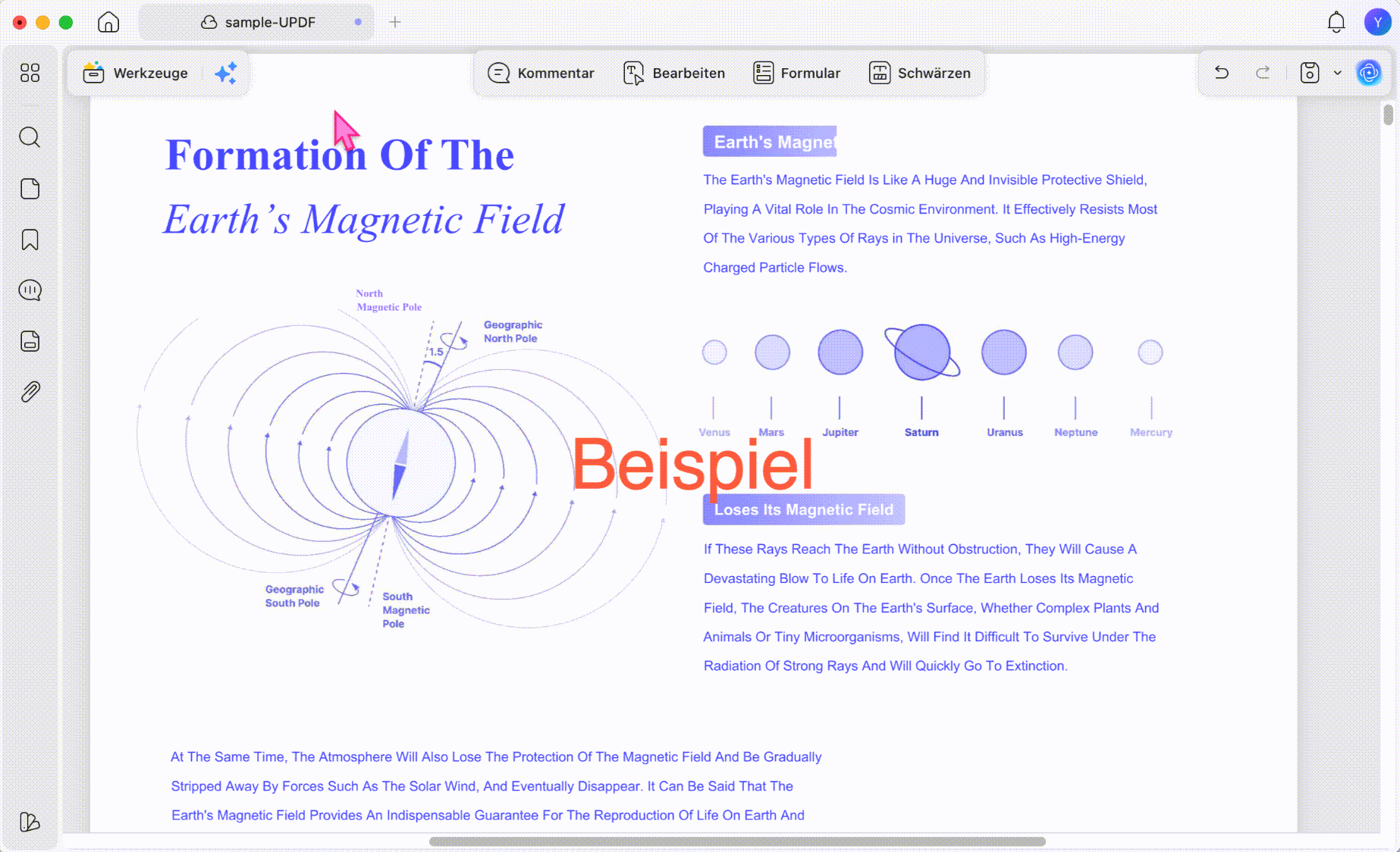Viewport: 1400px width, 852px height.
Task: Click the 'Charged Particle Flows.' line
Action: [775, 268]
